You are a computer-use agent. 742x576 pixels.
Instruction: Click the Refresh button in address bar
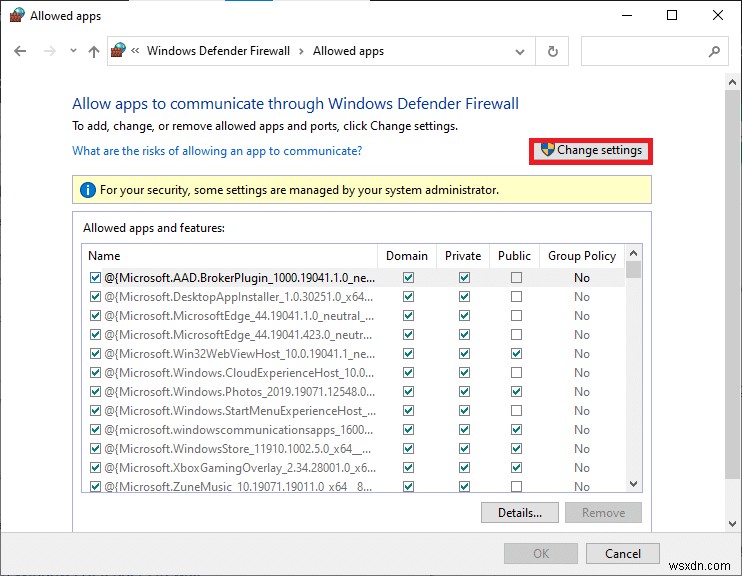(x=552, y=51)
